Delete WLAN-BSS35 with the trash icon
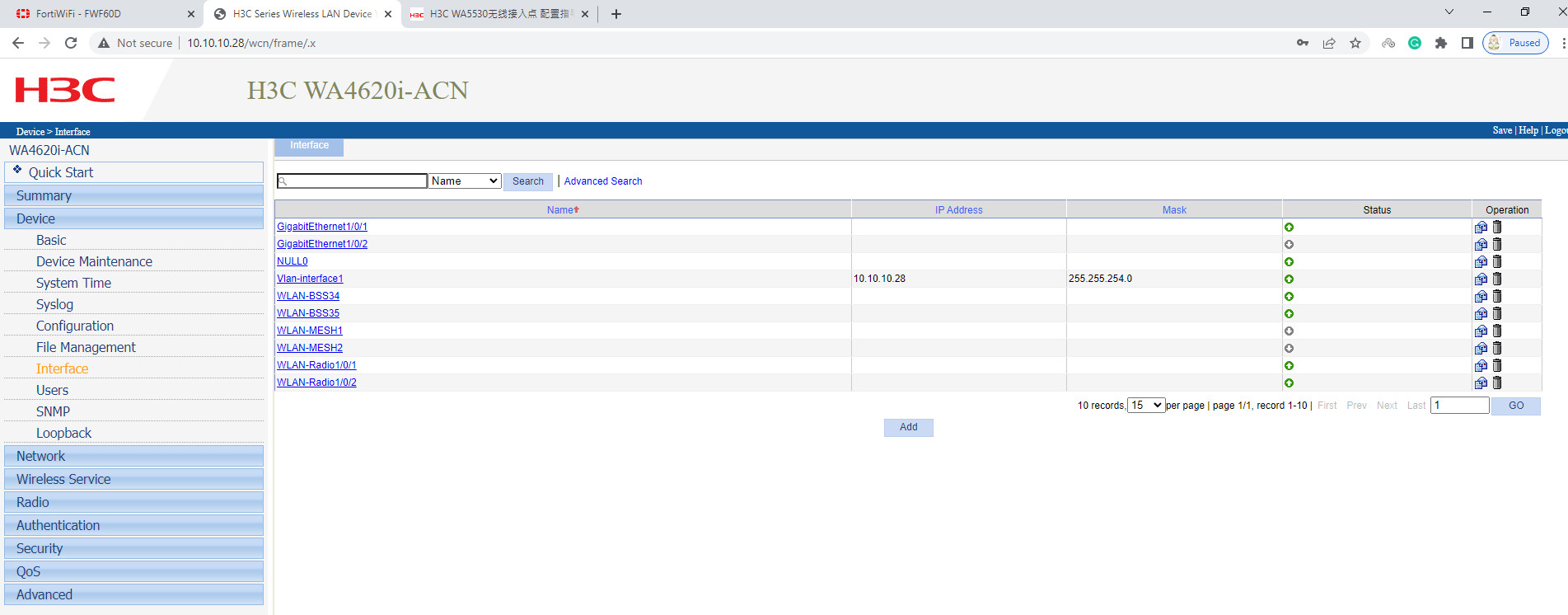1568x615 pixels. coord(1497,313)
